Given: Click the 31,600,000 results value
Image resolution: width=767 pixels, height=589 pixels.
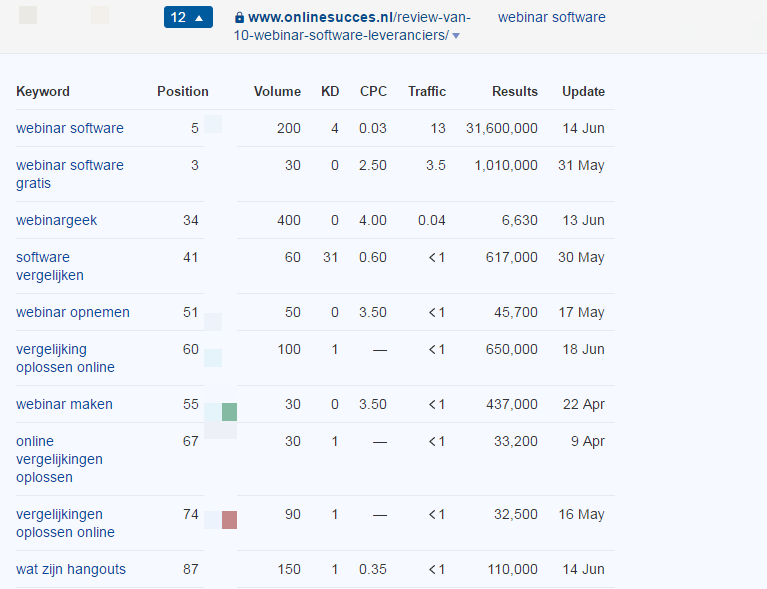Looking at the screenshot, I should coord(502,128).
